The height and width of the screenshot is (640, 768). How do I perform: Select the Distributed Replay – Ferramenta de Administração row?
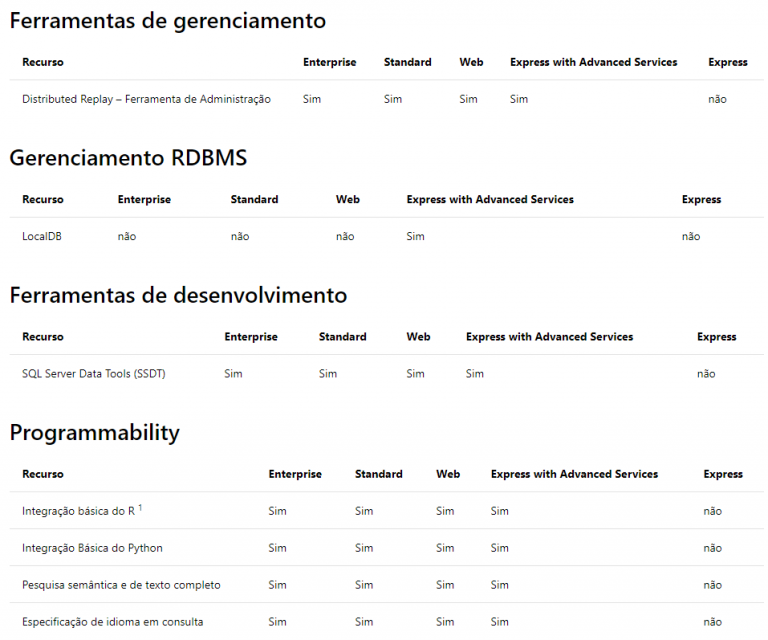click(386, 99)
